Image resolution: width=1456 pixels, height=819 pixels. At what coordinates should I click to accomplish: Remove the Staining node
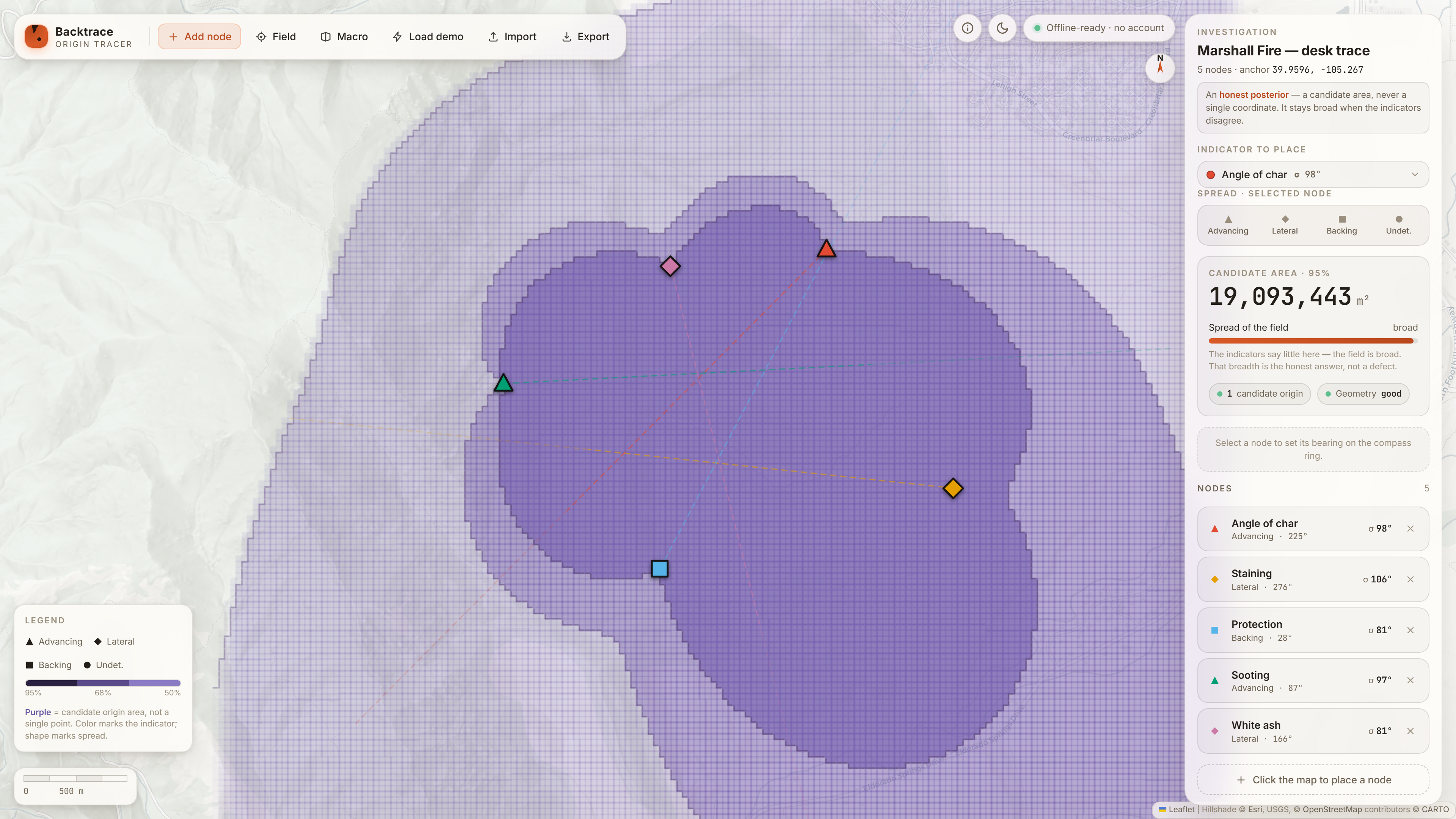tap(1411, 579)
